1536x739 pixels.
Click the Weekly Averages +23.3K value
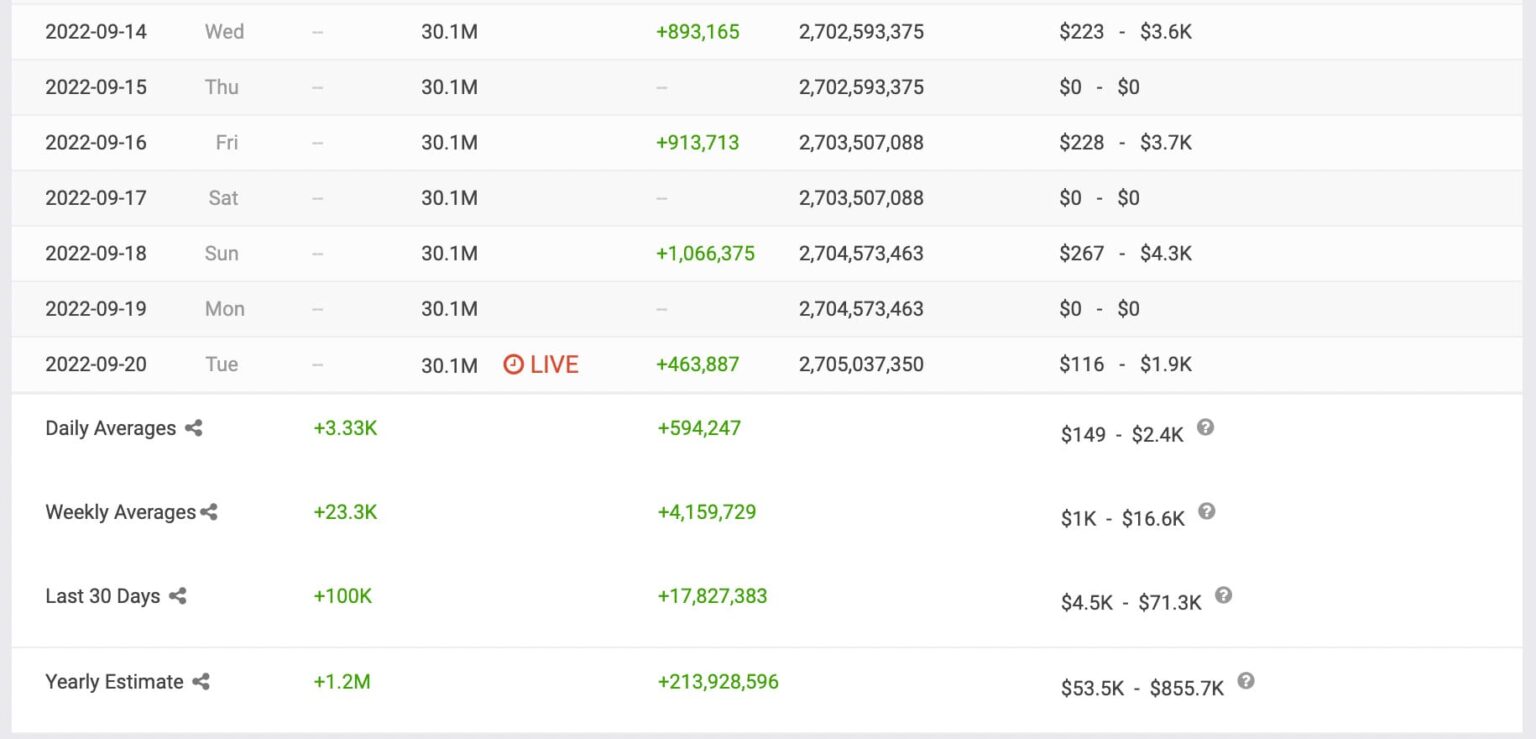(347, 512)
